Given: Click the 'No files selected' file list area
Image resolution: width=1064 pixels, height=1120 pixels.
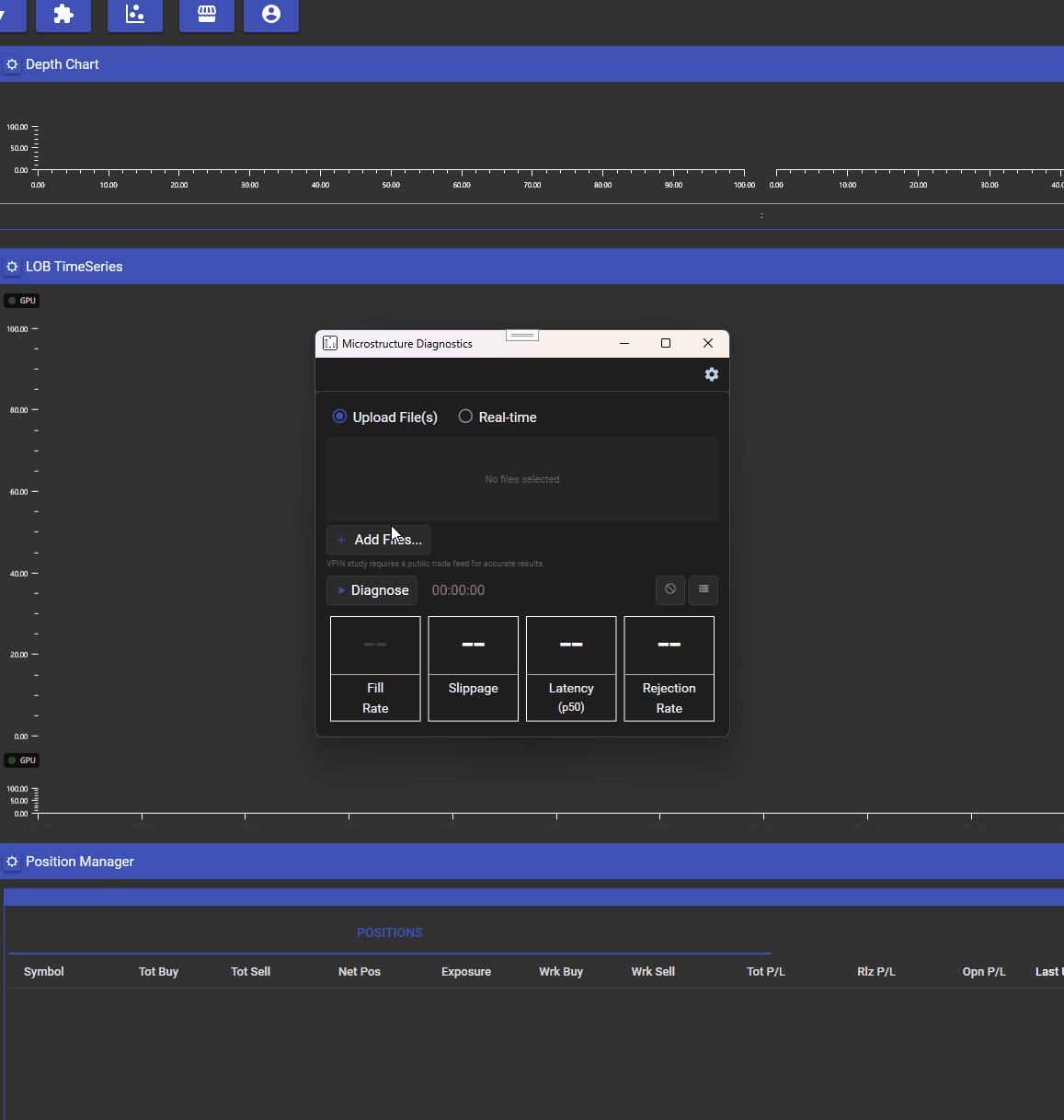Looking at the screenshot, I should tap(522, 479).
